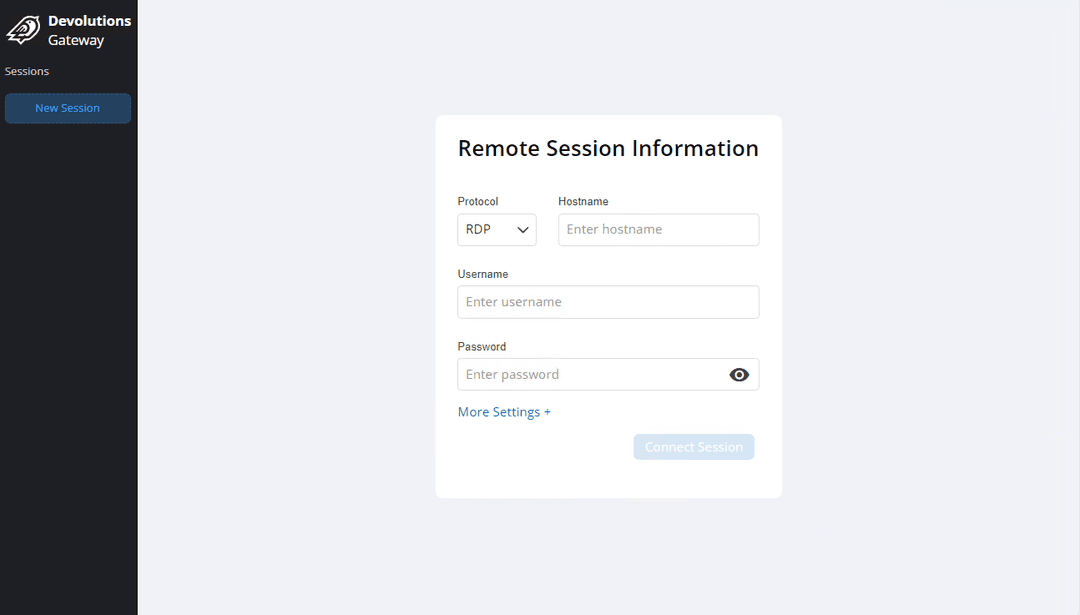Viewport: 1080px width, 615px height.
Task: Show the password with the eye icon
Action: coord(739,375)
